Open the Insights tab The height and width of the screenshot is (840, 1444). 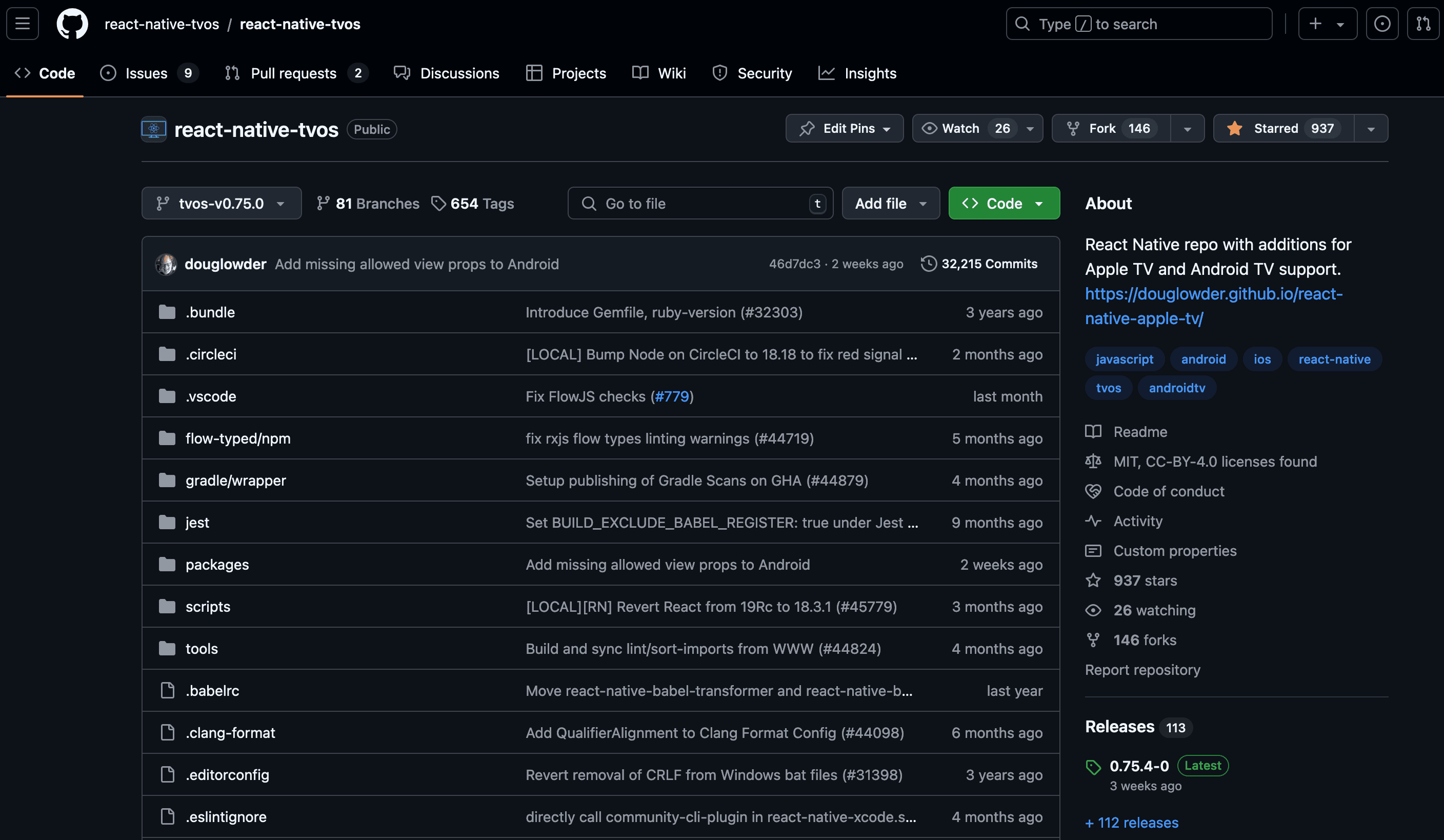pos(857,73)
